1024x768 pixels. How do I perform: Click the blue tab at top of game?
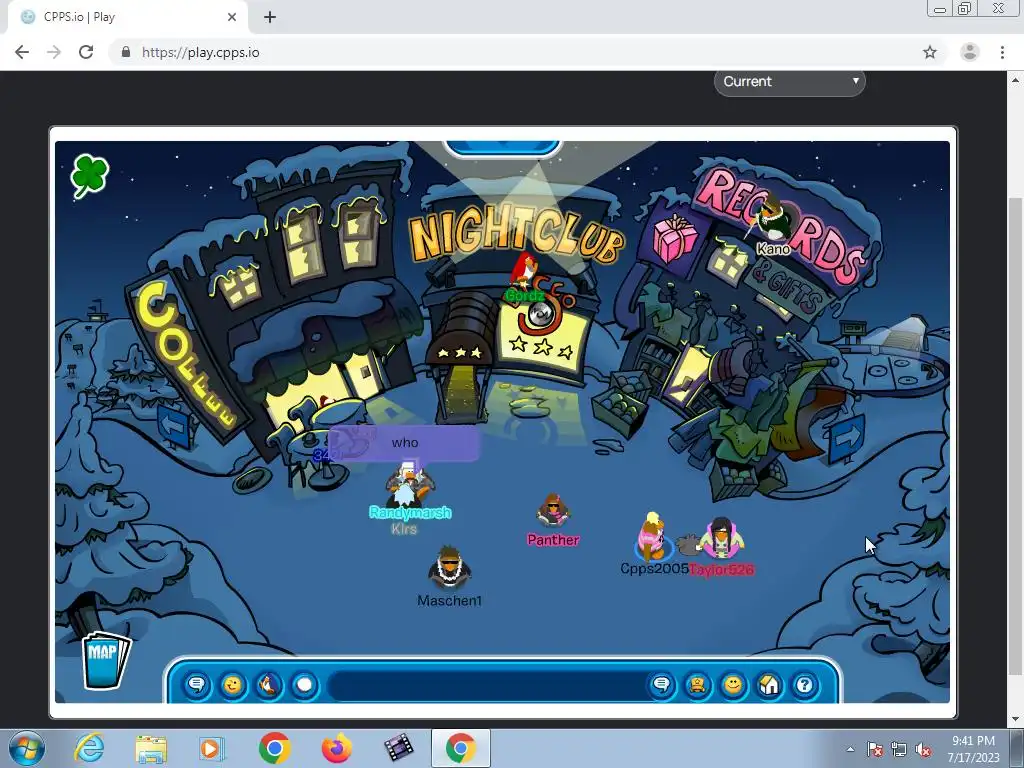pos(502,148)
